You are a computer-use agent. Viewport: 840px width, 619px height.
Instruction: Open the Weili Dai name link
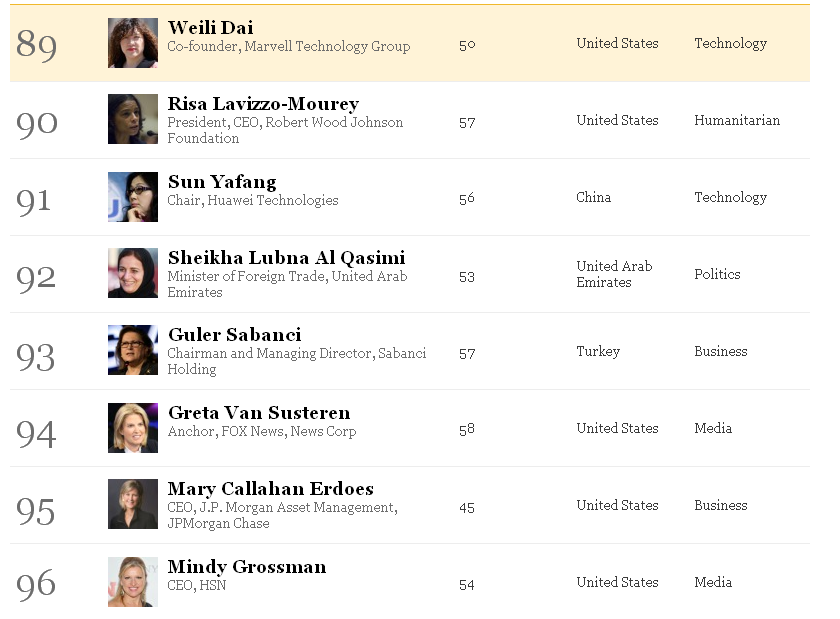pos(211,27)
